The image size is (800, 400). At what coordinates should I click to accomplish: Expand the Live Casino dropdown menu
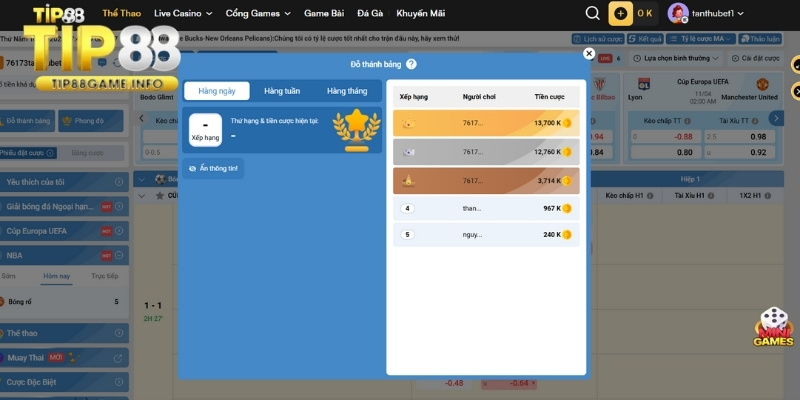[183, 14]
